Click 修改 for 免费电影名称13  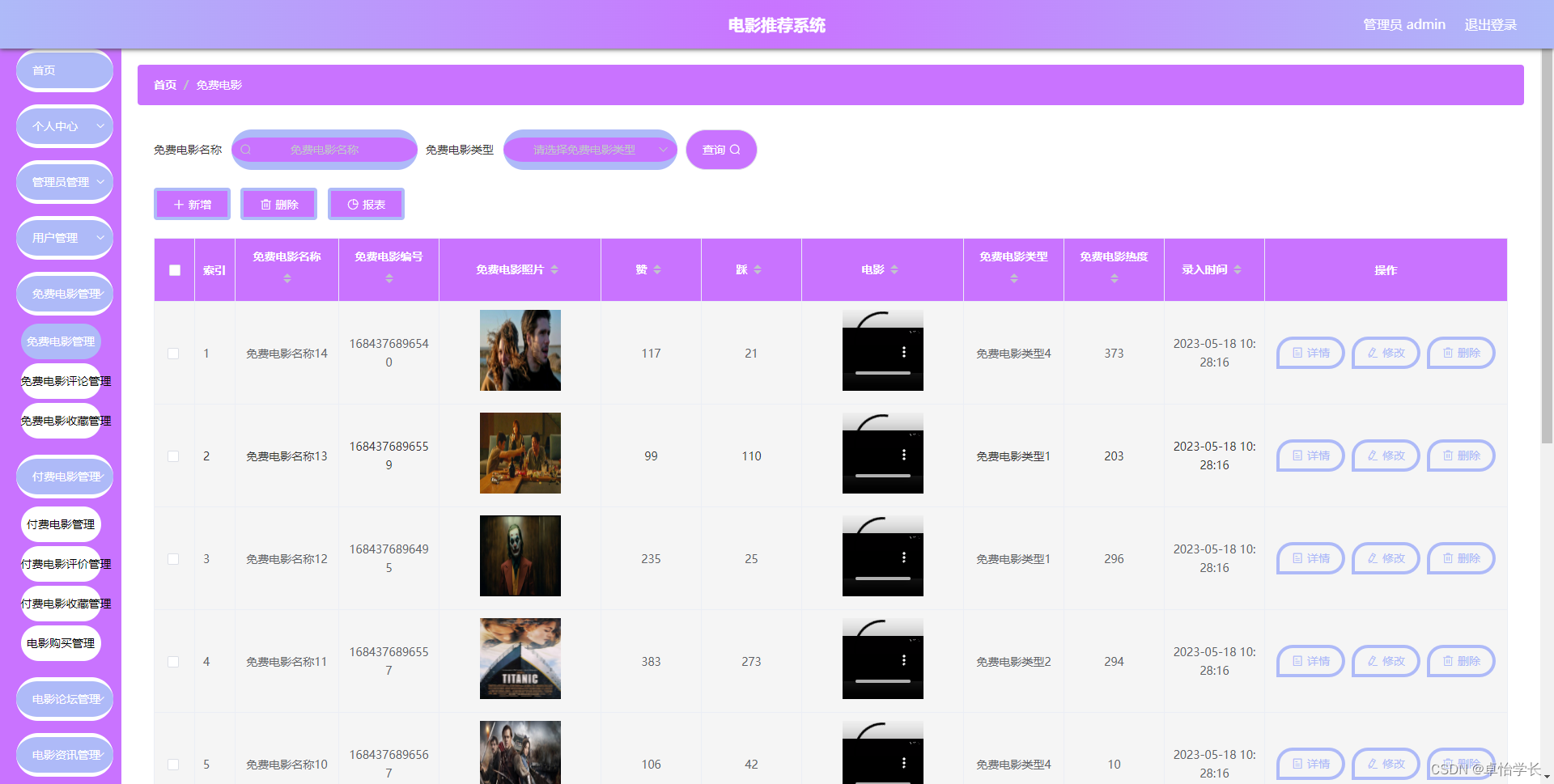pyautogui.click(x=1386, y=456)
